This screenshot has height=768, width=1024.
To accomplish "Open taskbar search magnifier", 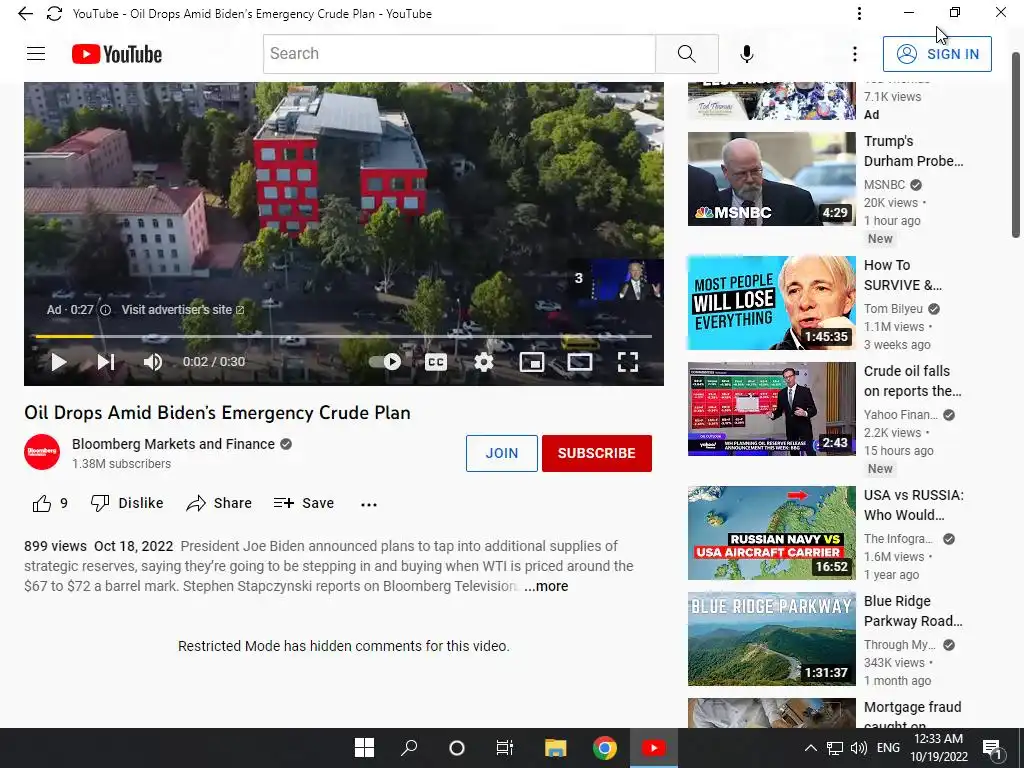I will (409, 748).
